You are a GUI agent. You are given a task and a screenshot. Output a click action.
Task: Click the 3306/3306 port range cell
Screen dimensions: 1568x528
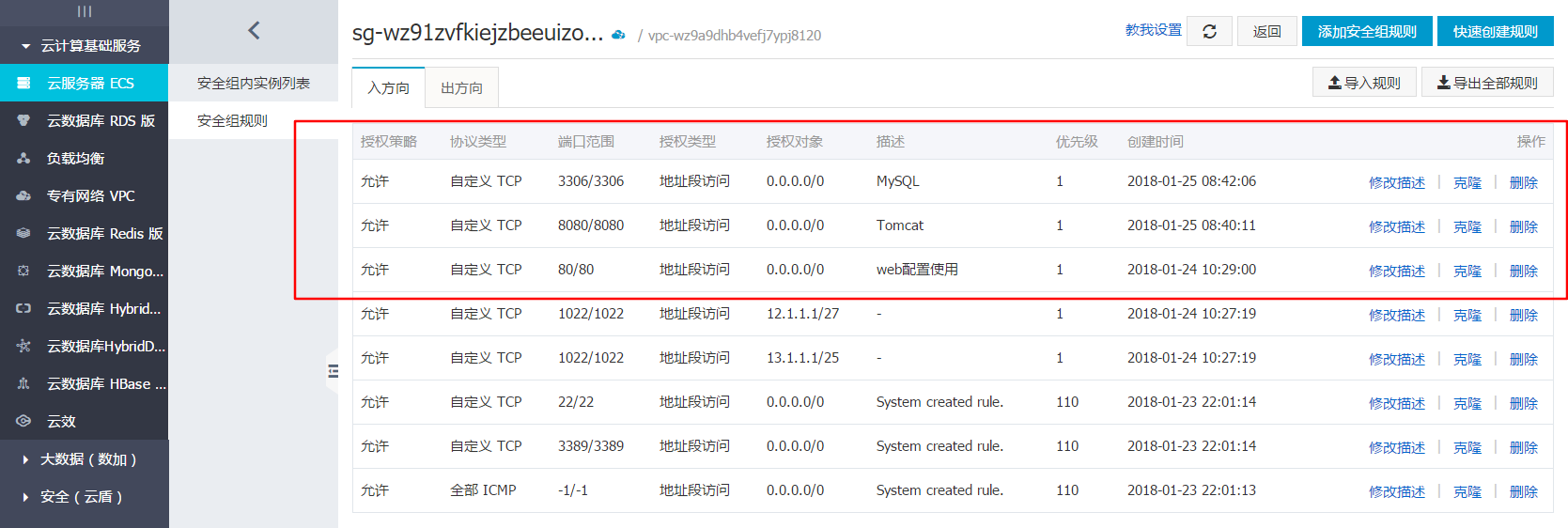(x=591, y=181)
